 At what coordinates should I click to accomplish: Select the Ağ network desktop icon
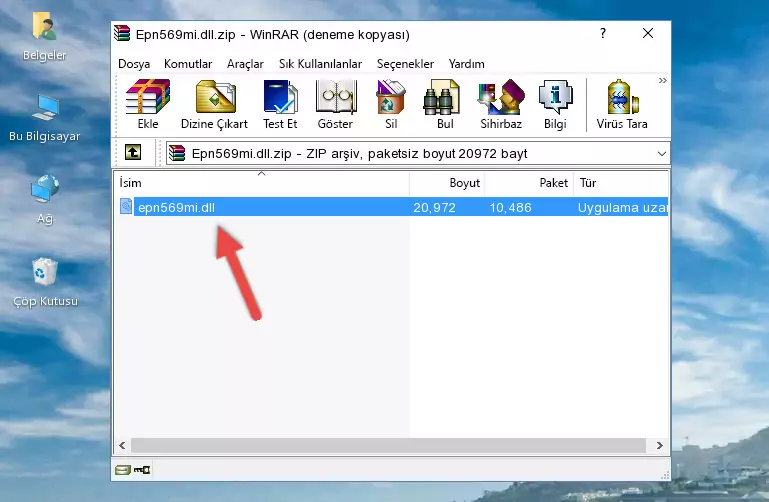[45, 200]
